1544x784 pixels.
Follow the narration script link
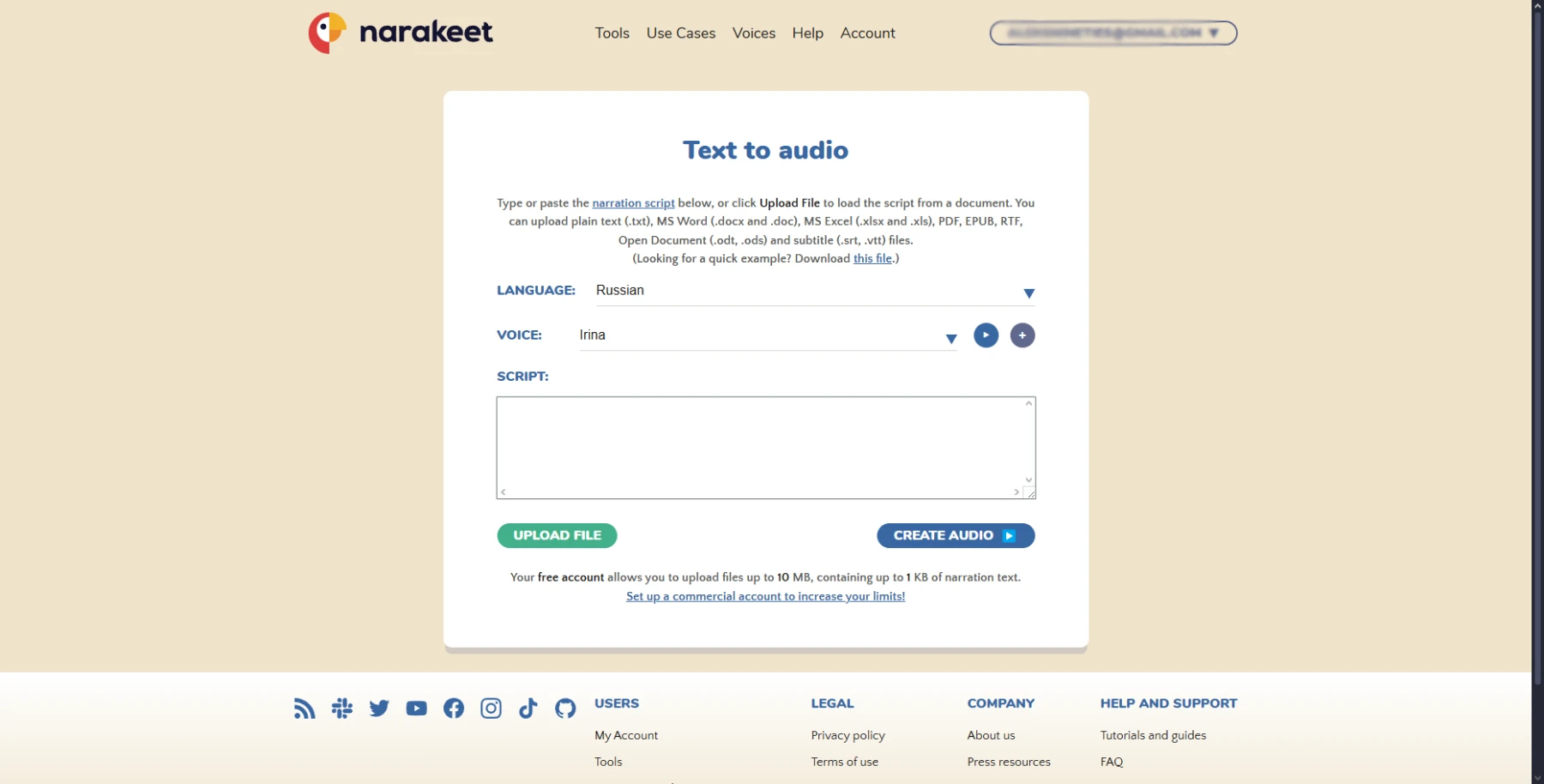(633, 203)
